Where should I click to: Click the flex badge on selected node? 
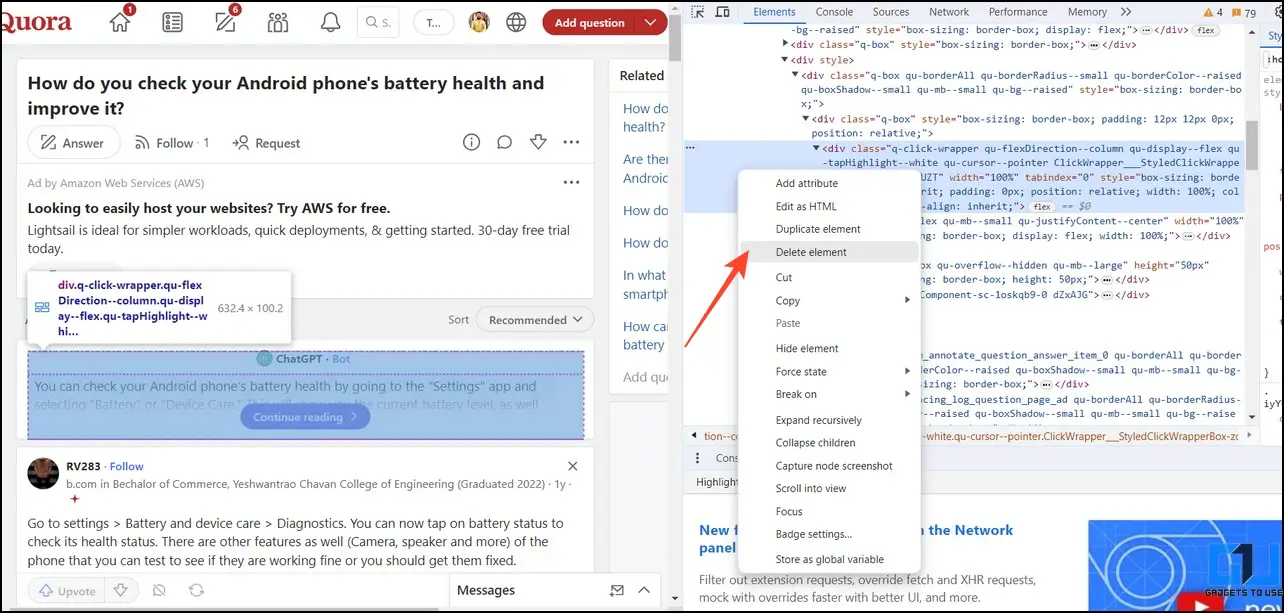[1042, 206]
